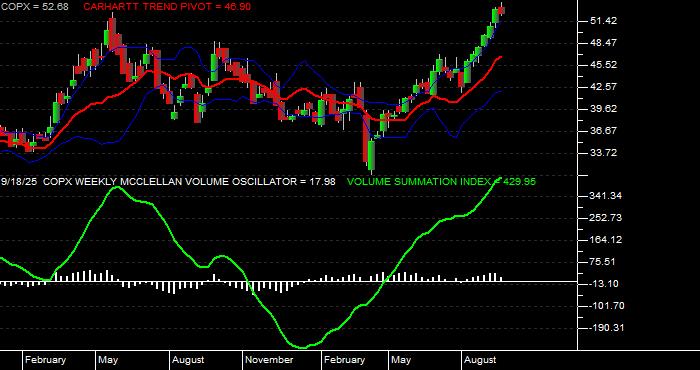700x370 pixels.
Task: Select the 42.57 price axis value
Action: pos(603,87)
